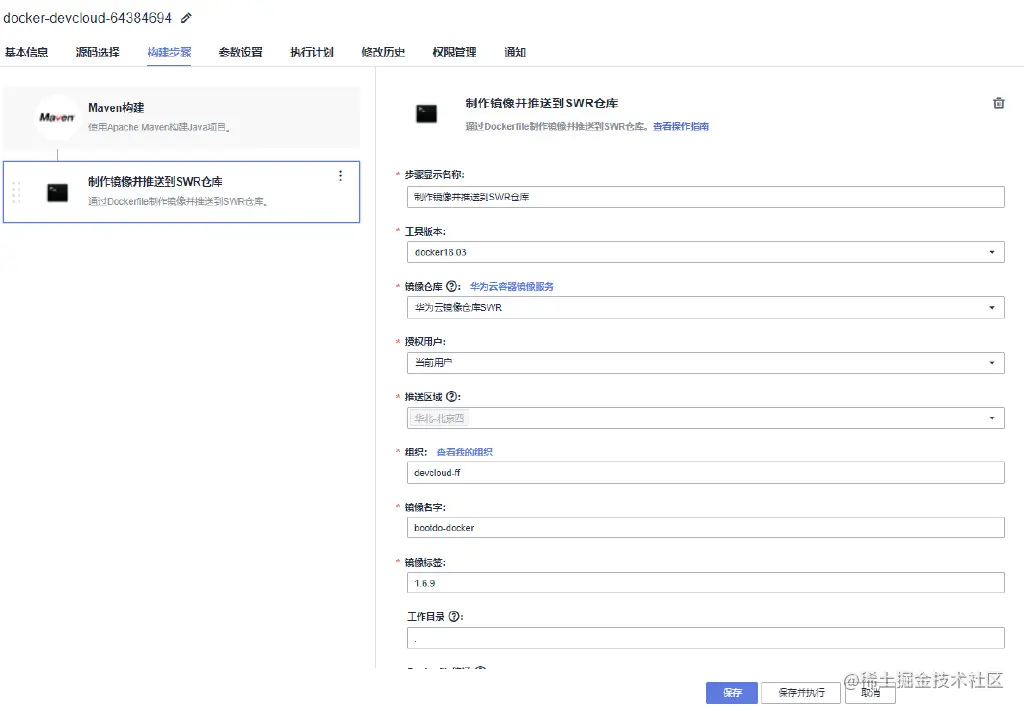Switch to the 通知 tab
This screenshot has height=711, width=1024.
515,52
